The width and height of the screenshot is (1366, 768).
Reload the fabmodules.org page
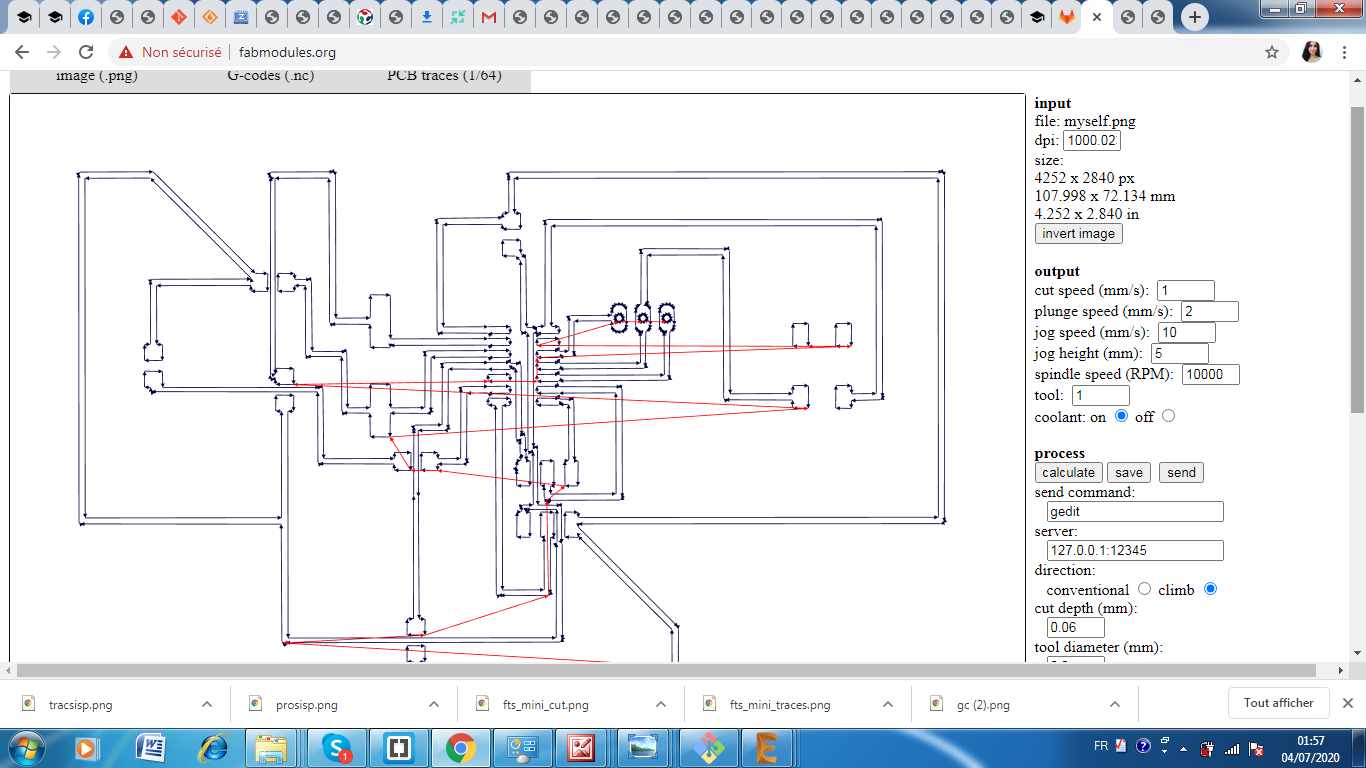click(86, 52)
